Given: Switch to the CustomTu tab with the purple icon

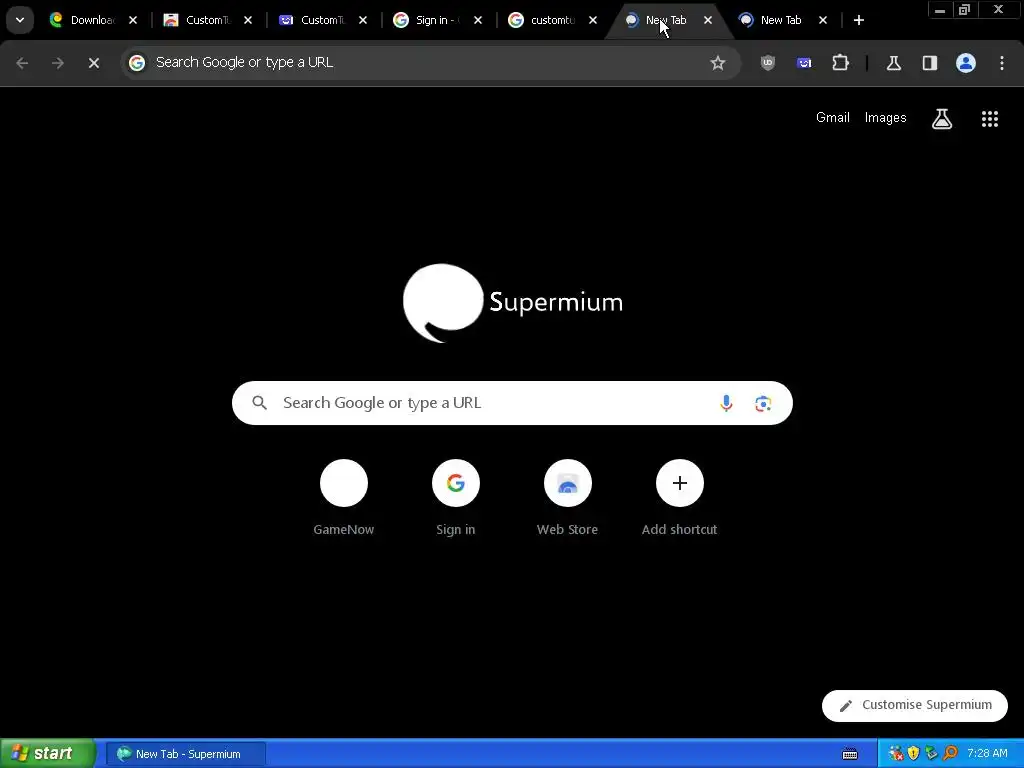Looking at the screenshot, I should coord(321,20).
